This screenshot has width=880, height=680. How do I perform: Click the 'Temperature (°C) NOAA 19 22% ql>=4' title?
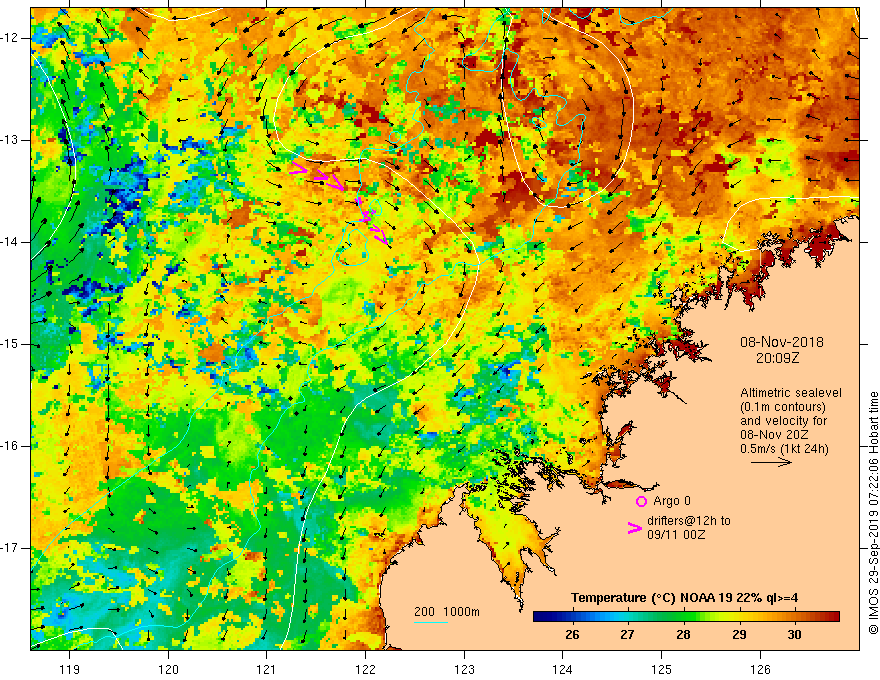684,598
